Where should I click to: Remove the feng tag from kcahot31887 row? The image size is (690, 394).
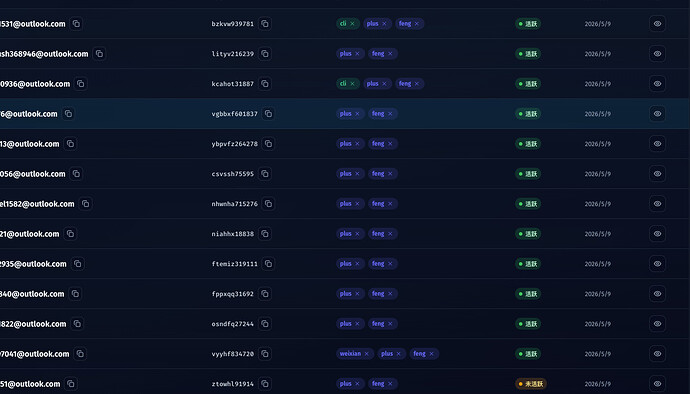[x=417, y=84]
